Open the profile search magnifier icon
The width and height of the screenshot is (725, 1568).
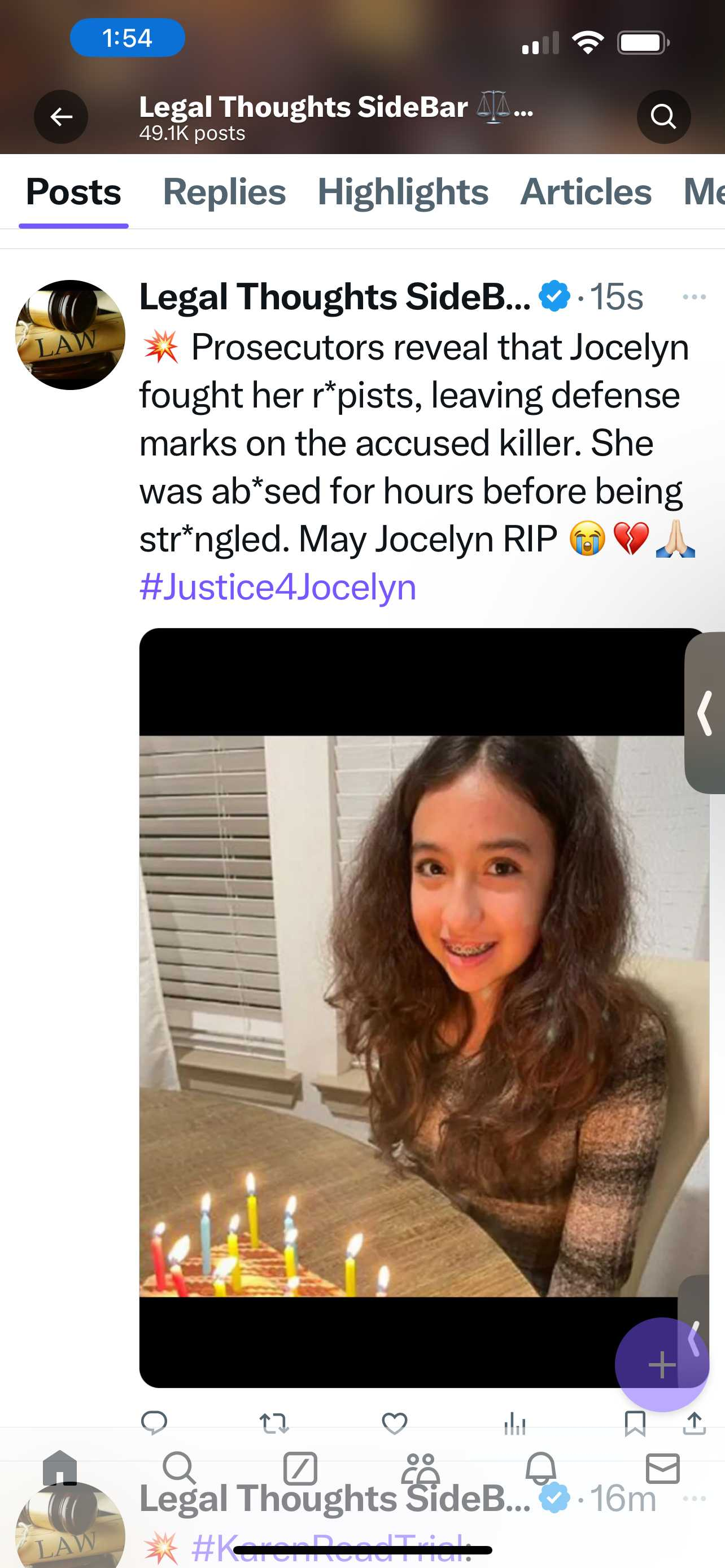click(x=663, y=116)
